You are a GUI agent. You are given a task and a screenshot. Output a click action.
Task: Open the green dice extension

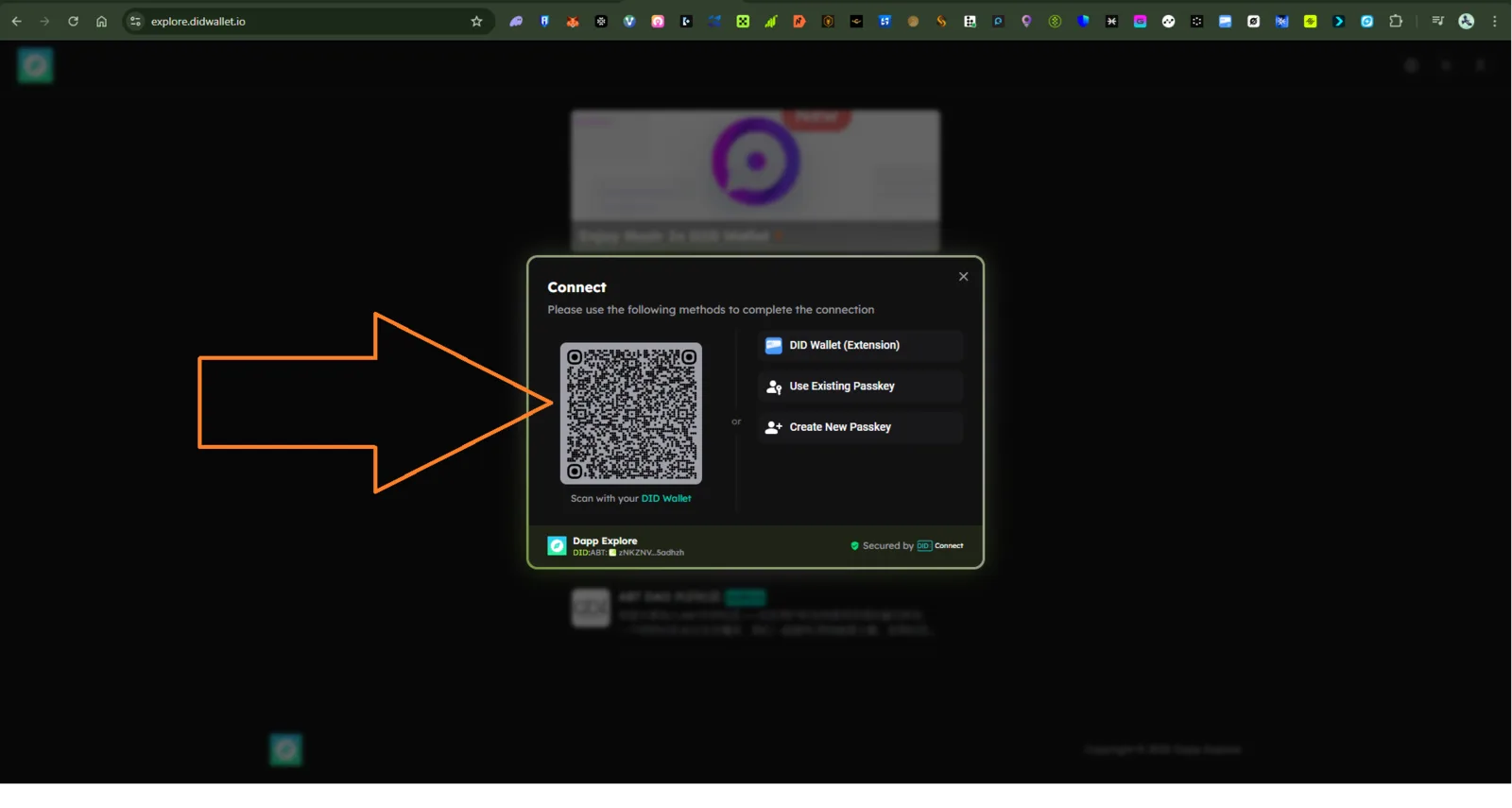pos(743,22)
